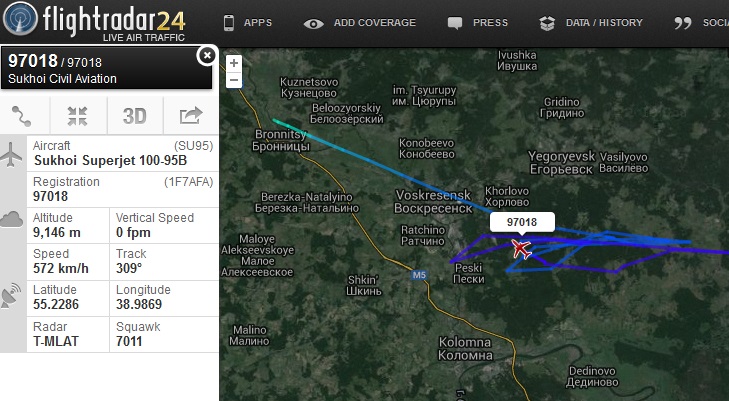Image resolution: width=729 pixels, height=401 pixels.
Task: Click the share flight arrow icon
Action: 191,116
